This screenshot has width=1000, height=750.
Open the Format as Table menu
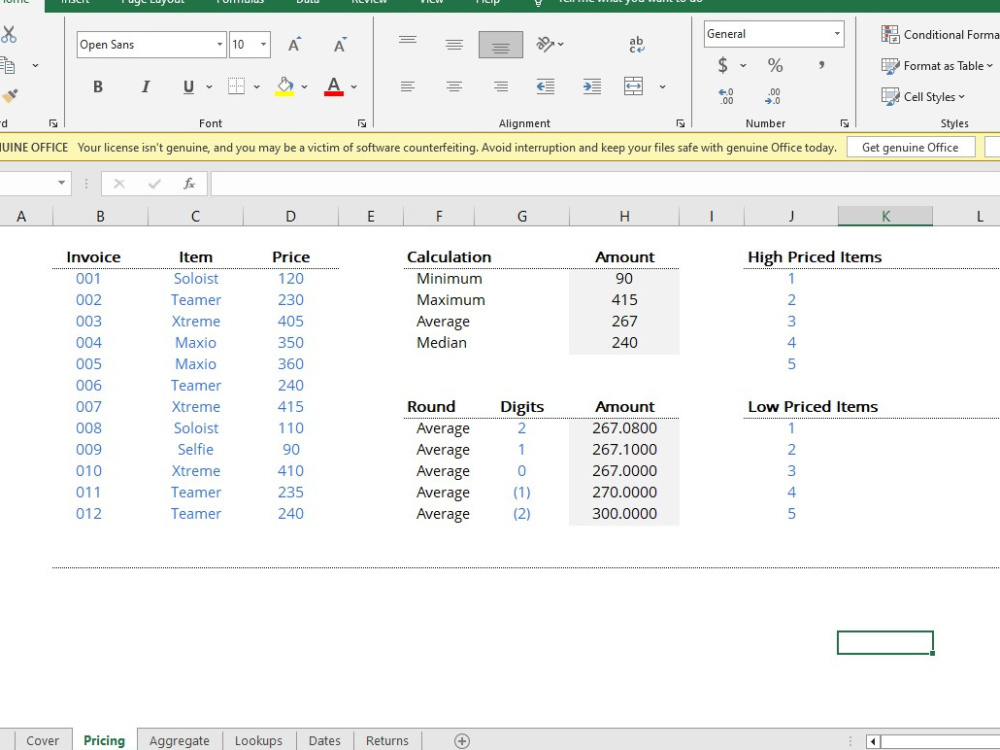(x=937, y=66)
